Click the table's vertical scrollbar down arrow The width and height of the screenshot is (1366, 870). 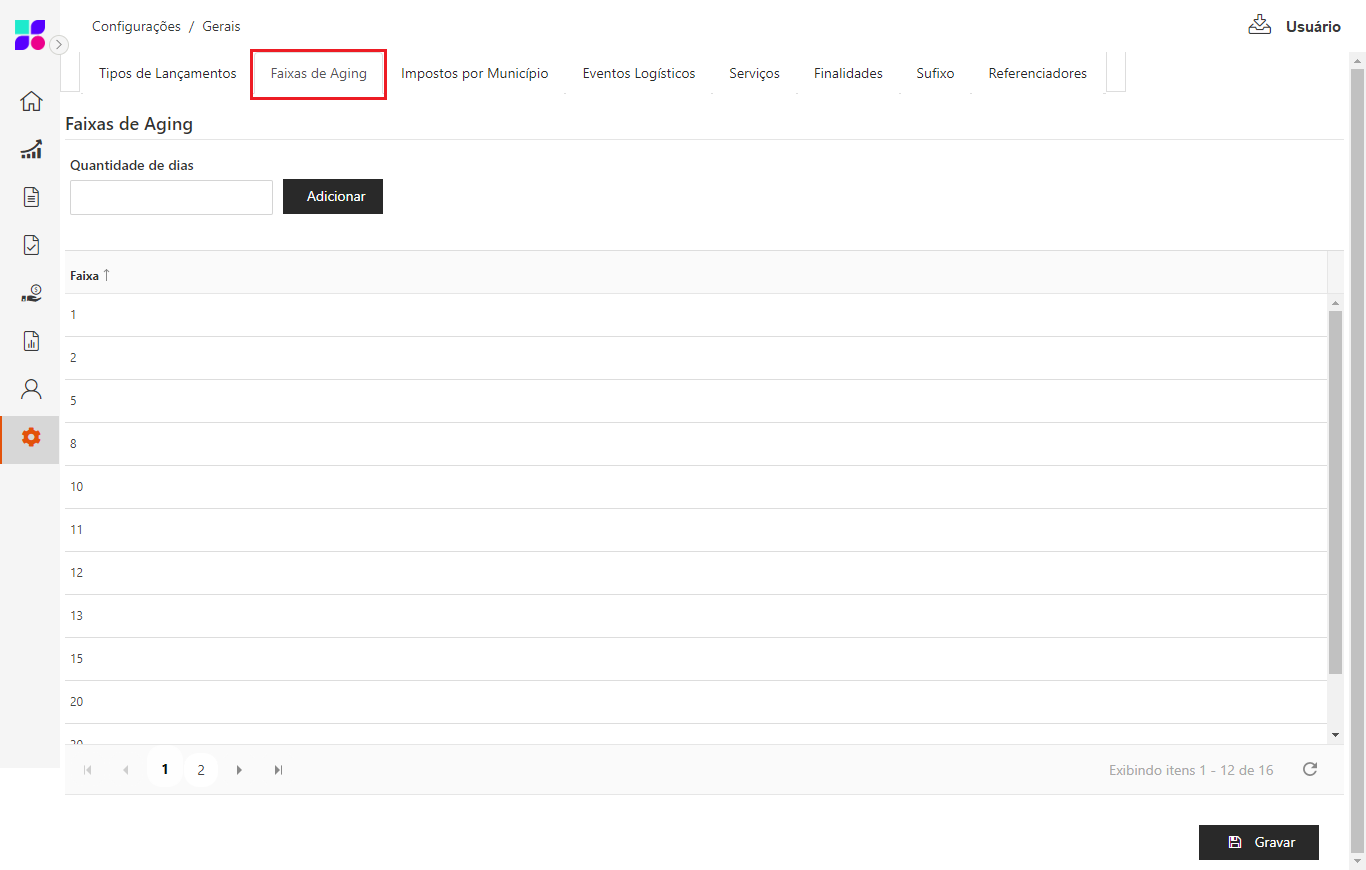(1335, 735)
